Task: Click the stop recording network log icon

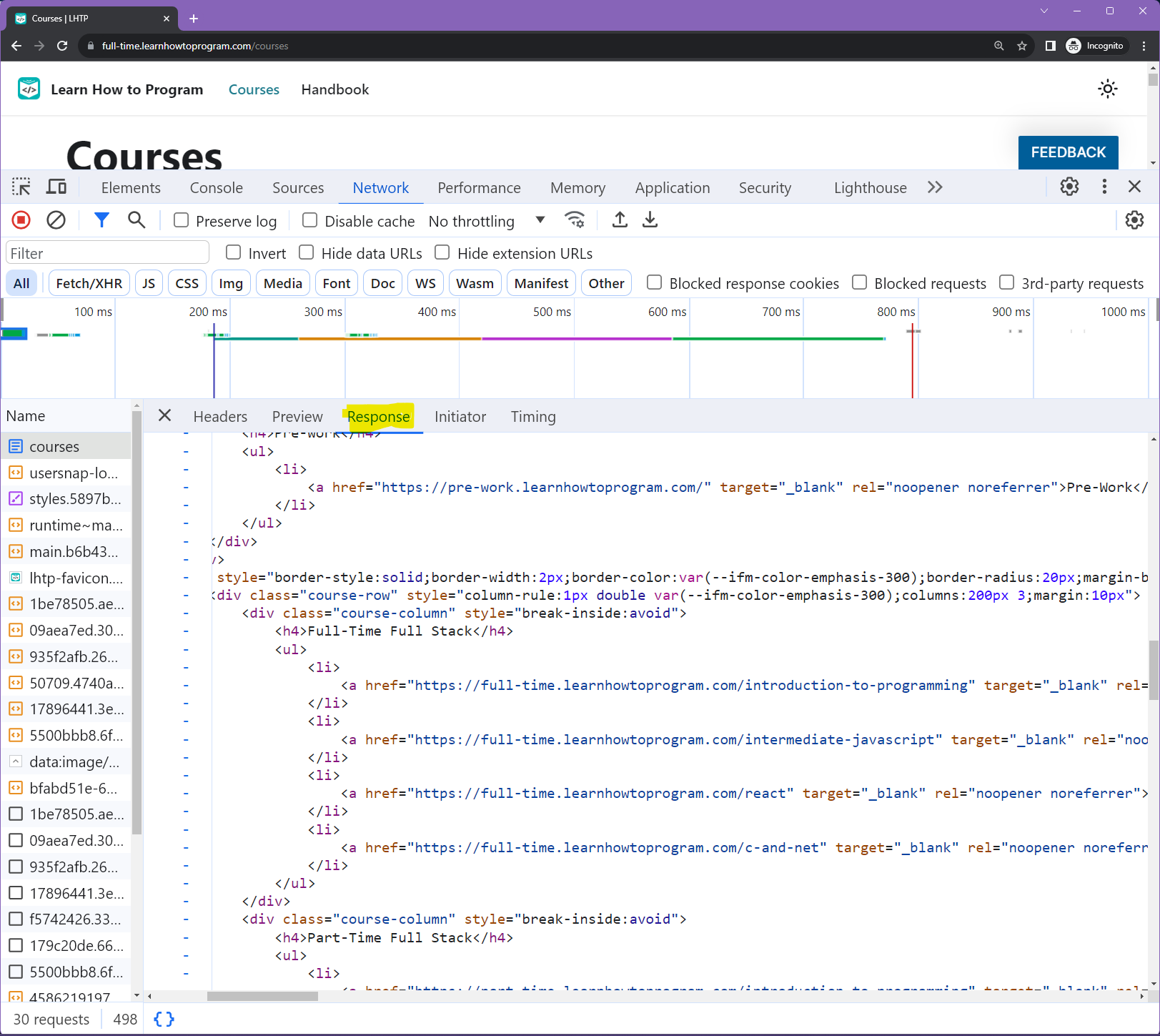Action: (21, 220)
